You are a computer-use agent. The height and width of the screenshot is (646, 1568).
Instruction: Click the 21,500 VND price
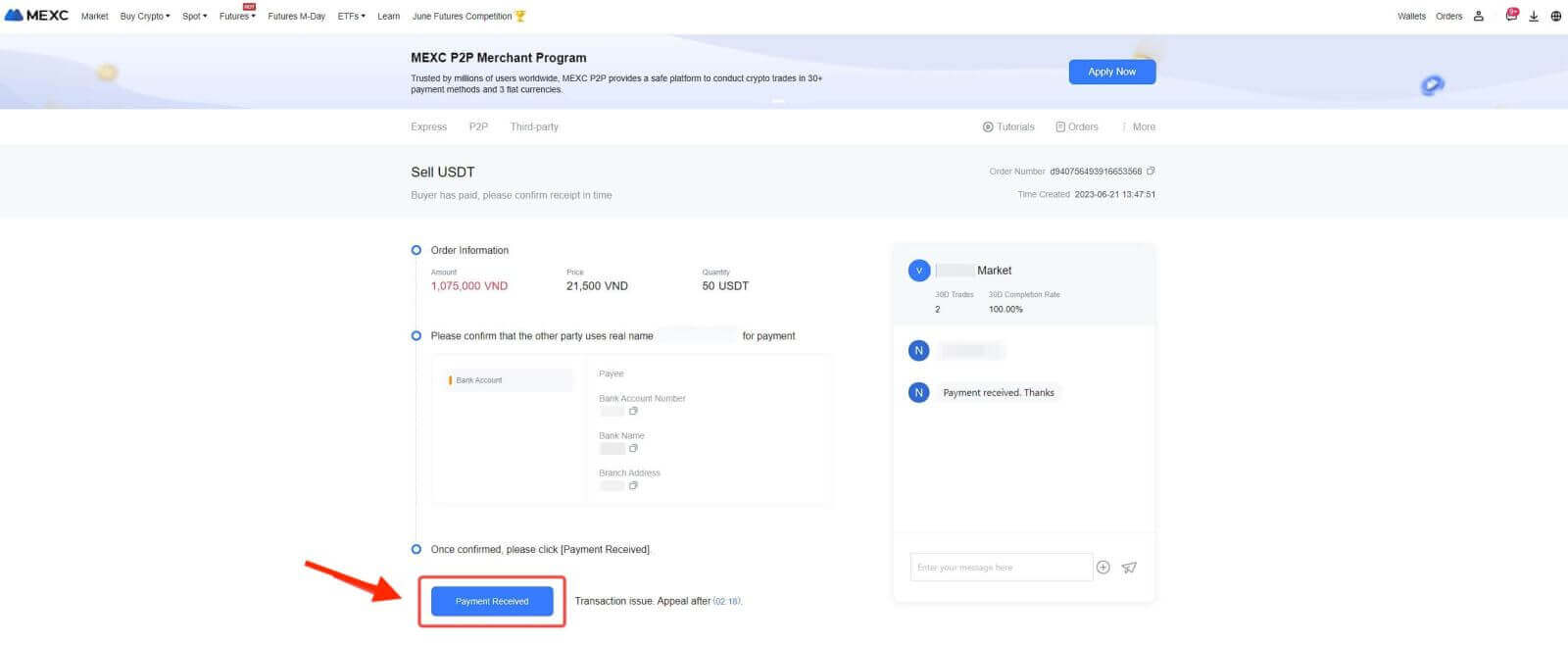pyautogui.click(x=597, y=286)
